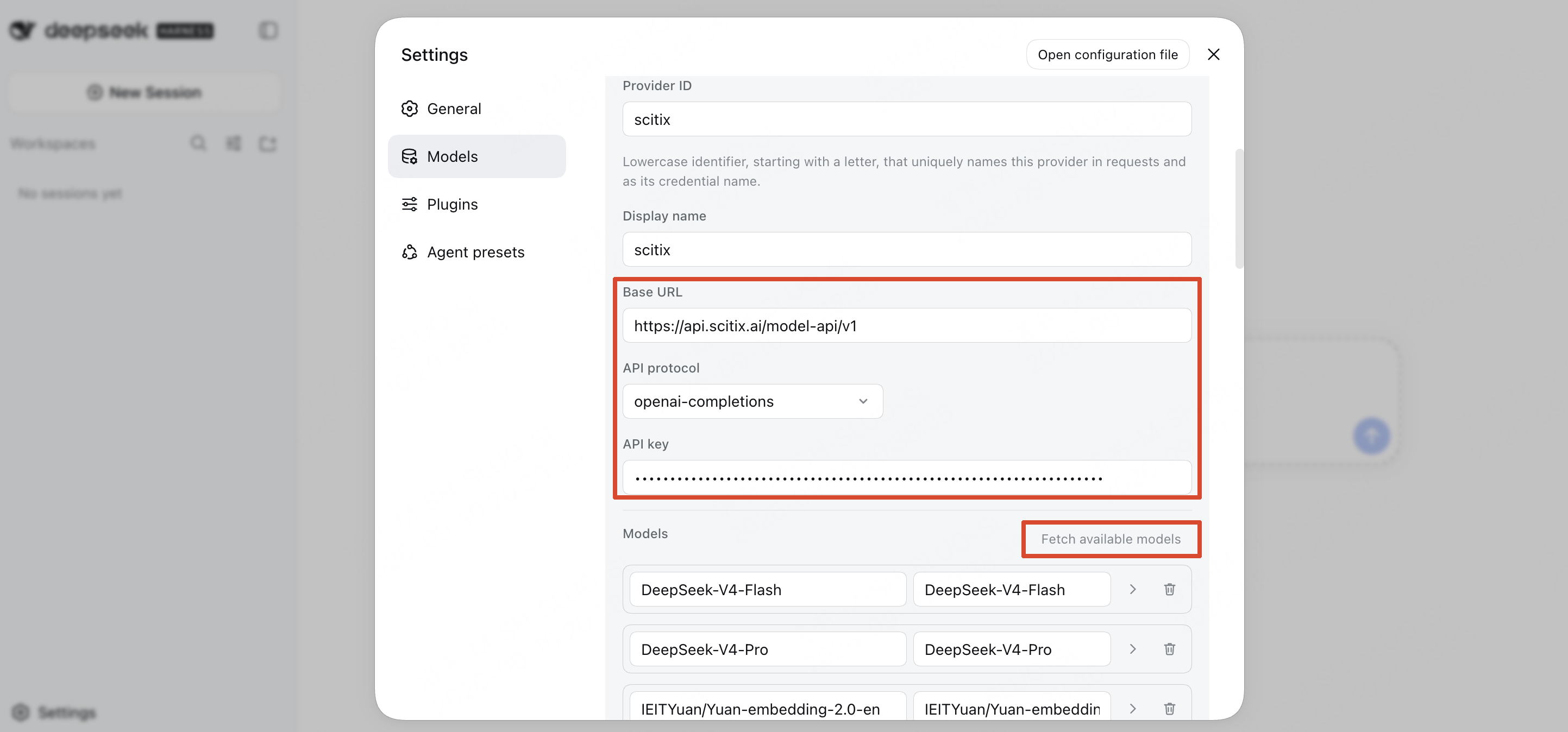This screenshot has height=732, width=1568.
Task: Click the new workspace folder icon
Action: point(268,143)
